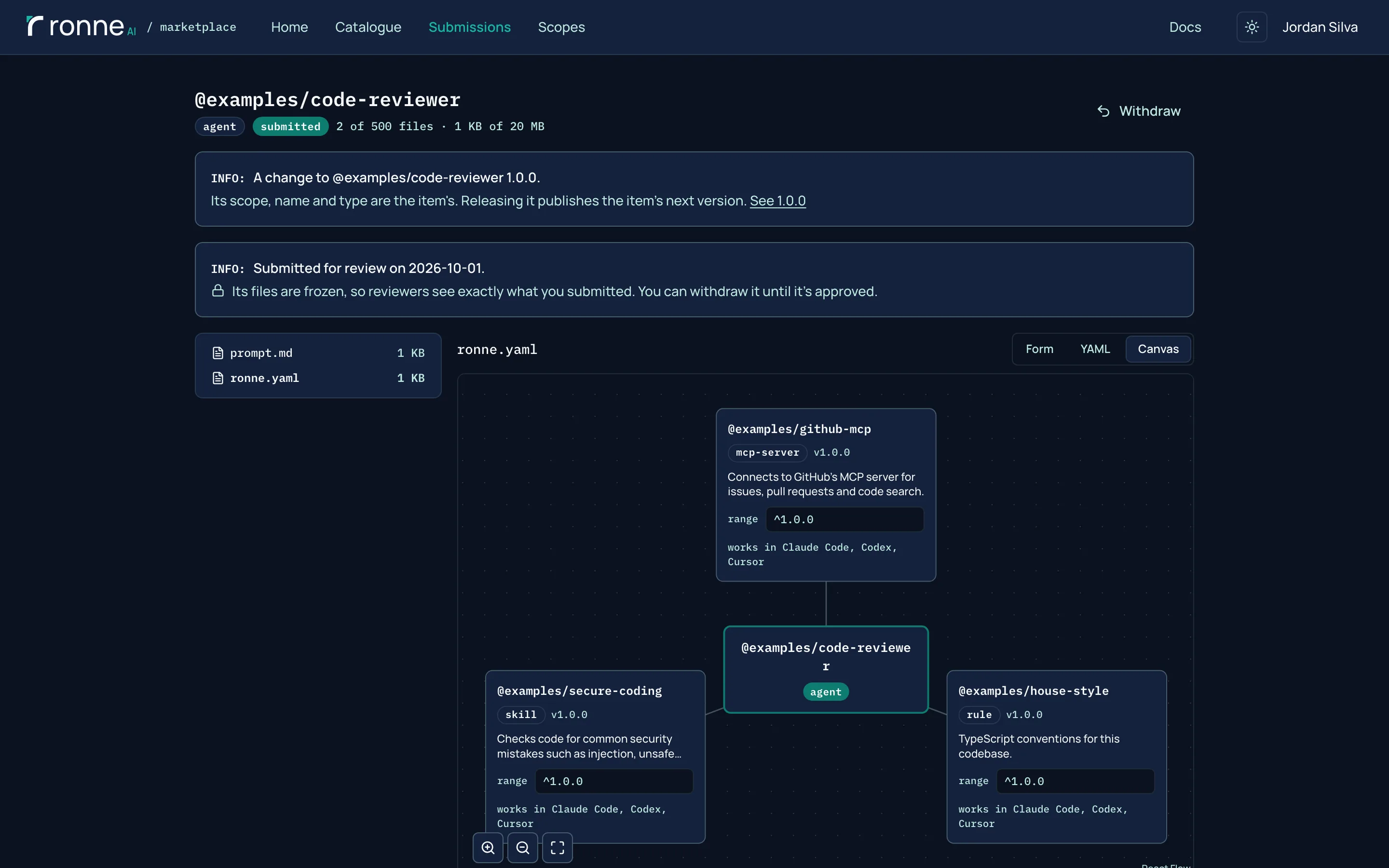Image resolution: width=1389 pixels, height=868 pixels.
Task: Go to the Submissions nav item
Action: tap(469, 27)
